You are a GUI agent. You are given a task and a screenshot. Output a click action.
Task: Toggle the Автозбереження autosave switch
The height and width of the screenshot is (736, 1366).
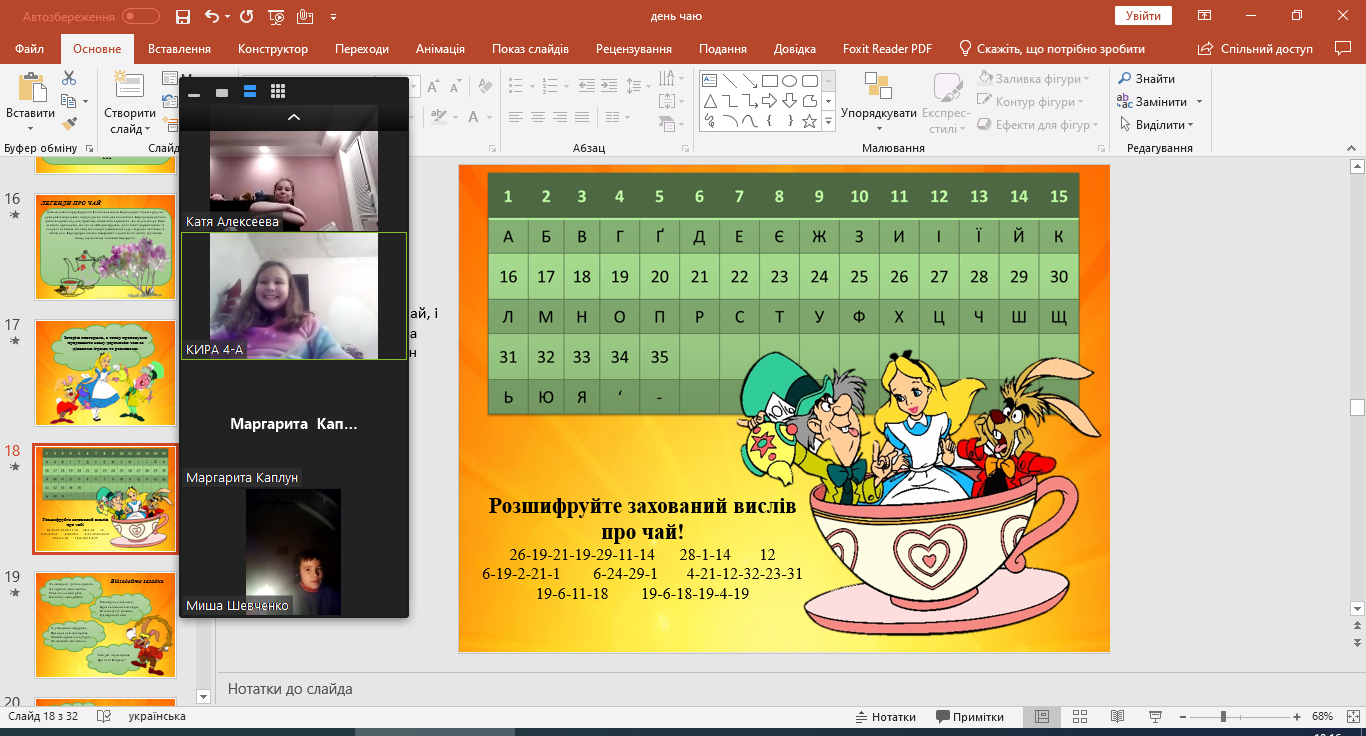(x=140, y=16)
